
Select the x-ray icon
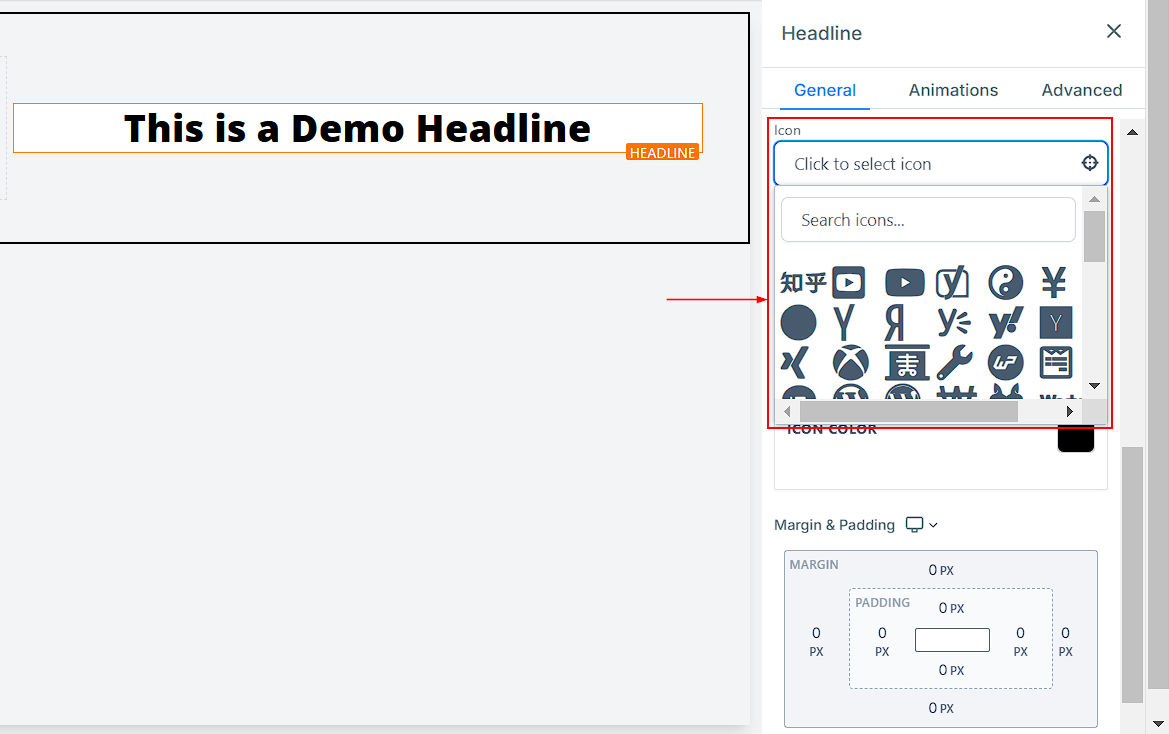click(x=907, y=363)
